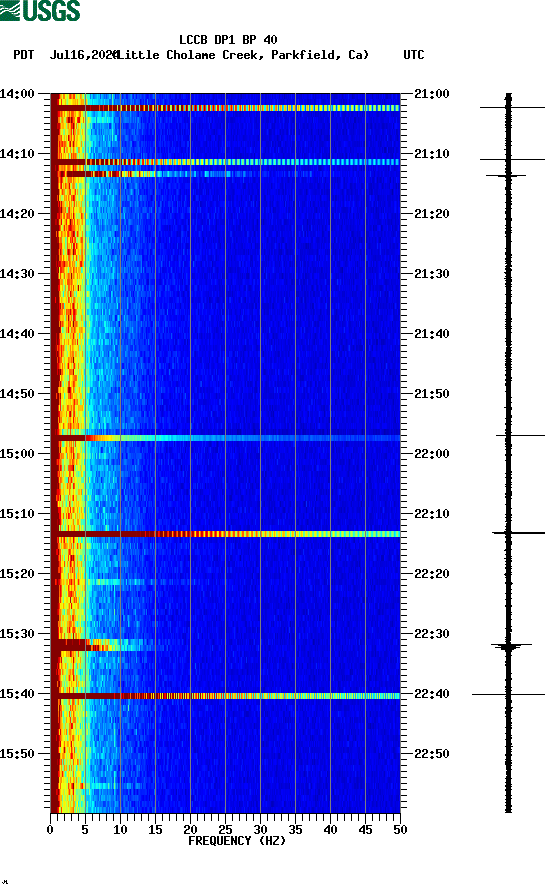Click the "14:40" PDT time label

click(x=17, y=334)
